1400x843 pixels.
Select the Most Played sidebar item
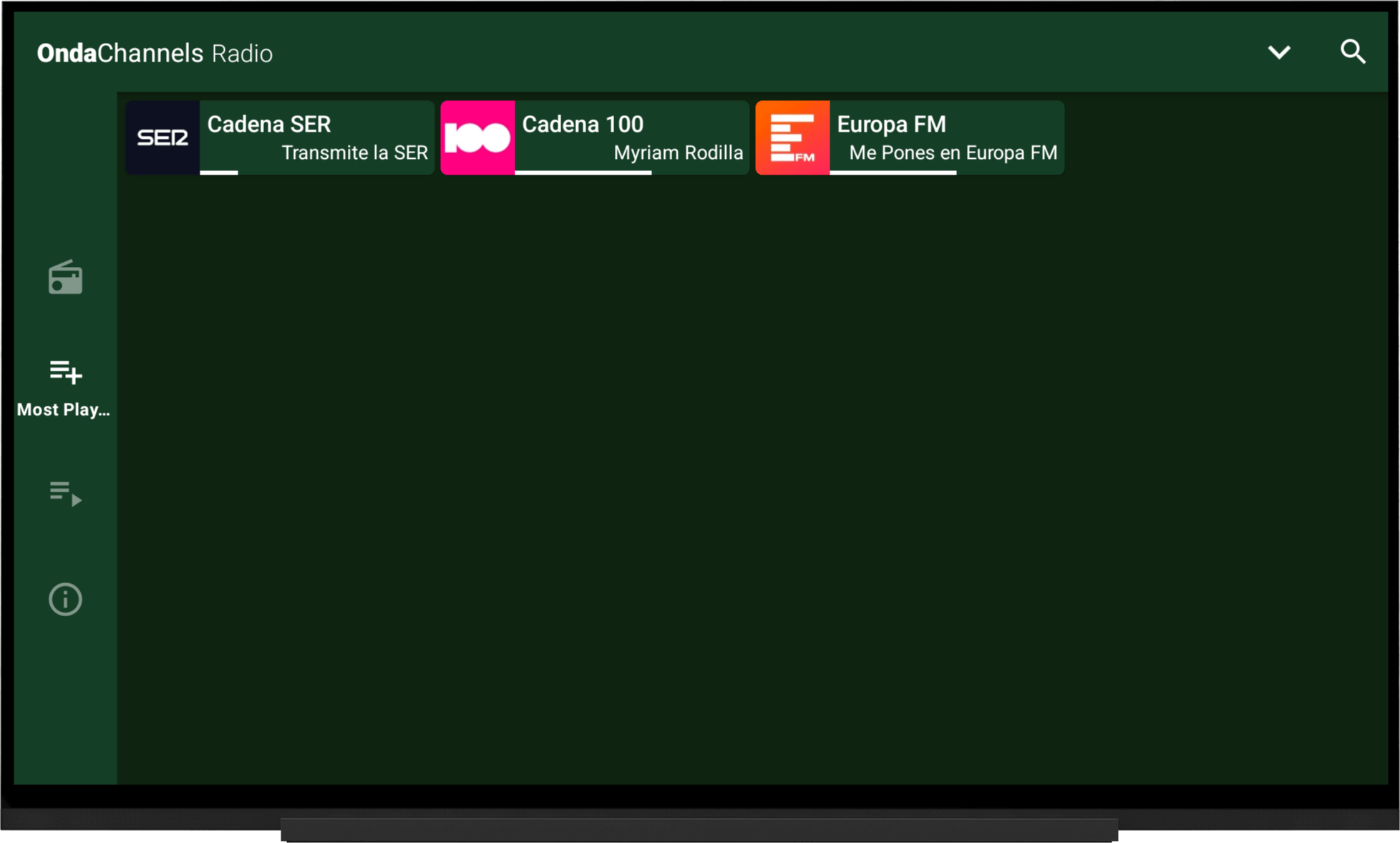[64, 389]
